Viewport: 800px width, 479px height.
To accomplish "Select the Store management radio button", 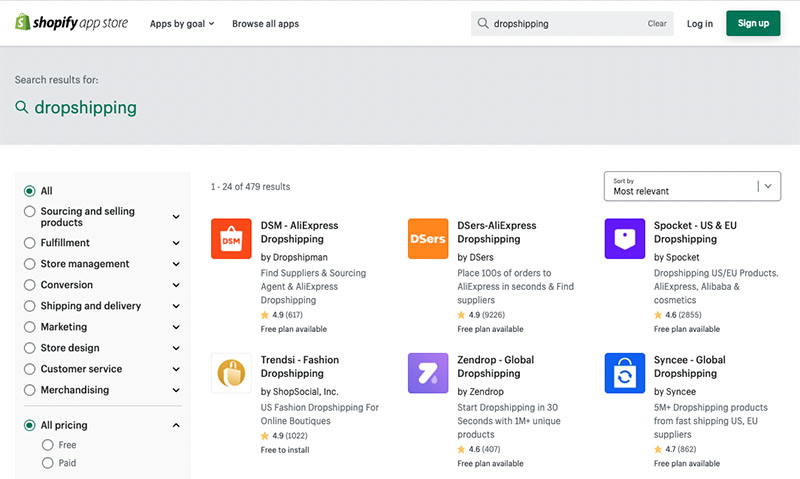I will (x=30, y=264).
